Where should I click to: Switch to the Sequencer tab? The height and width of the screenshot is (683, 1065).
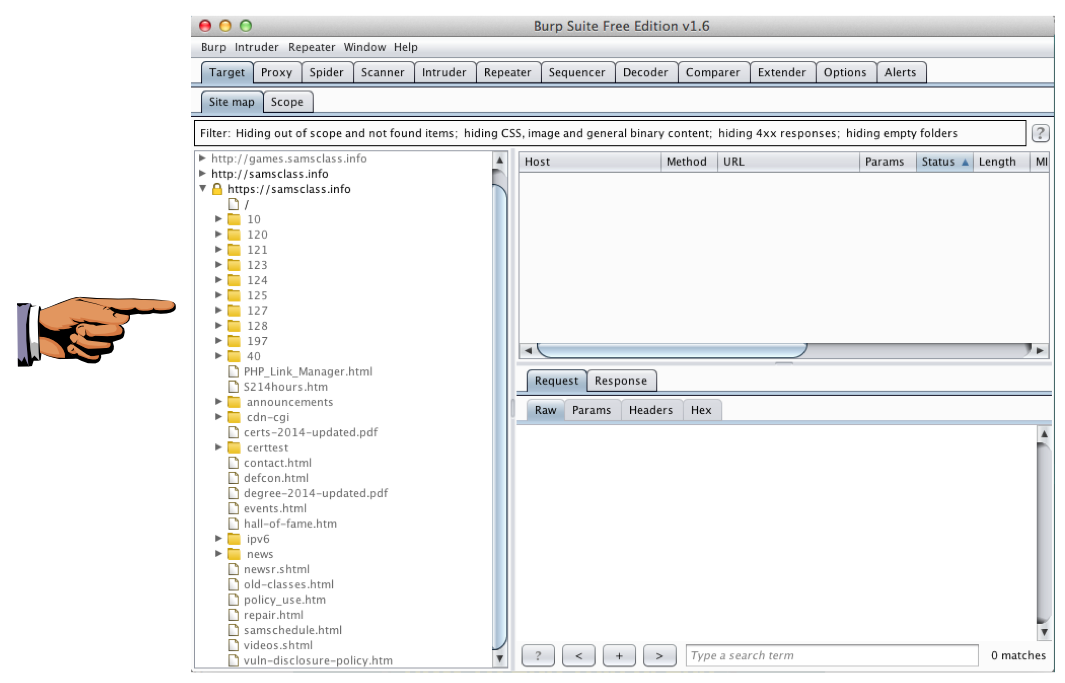pyautogui.click(x=577, y=72)
